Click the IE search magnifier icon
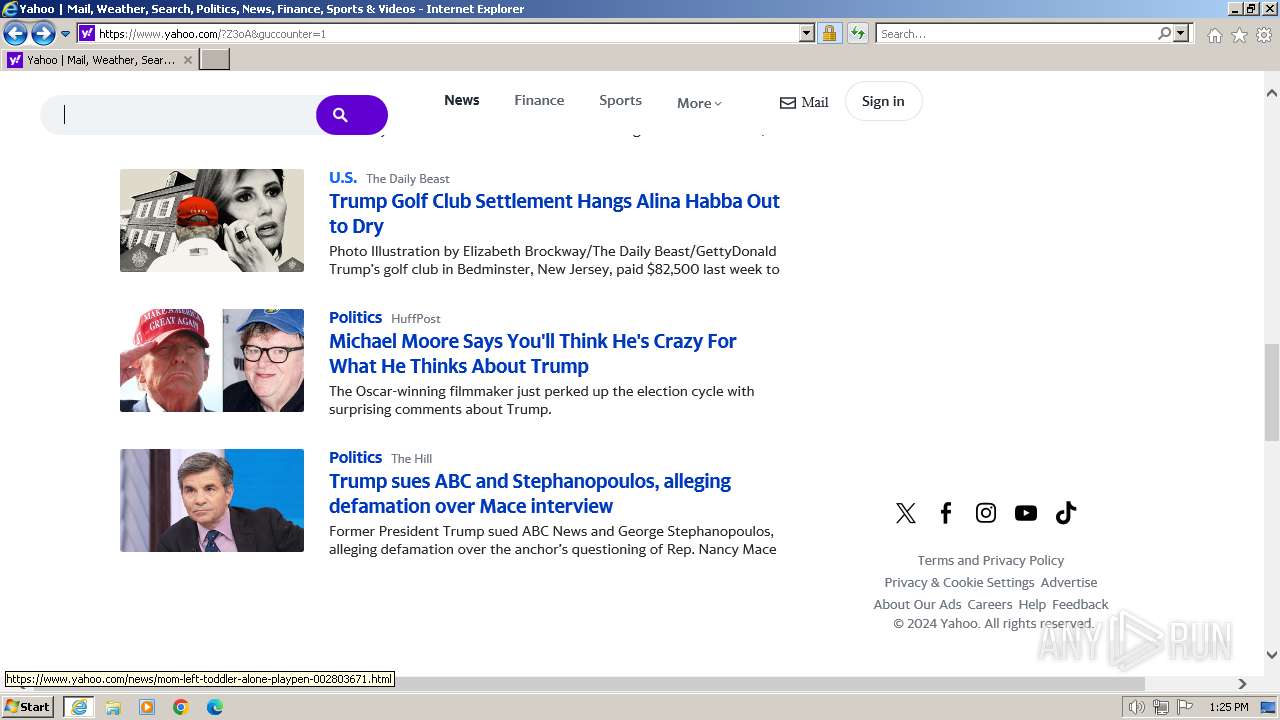1280x720 pixels. click(1164, 33)
